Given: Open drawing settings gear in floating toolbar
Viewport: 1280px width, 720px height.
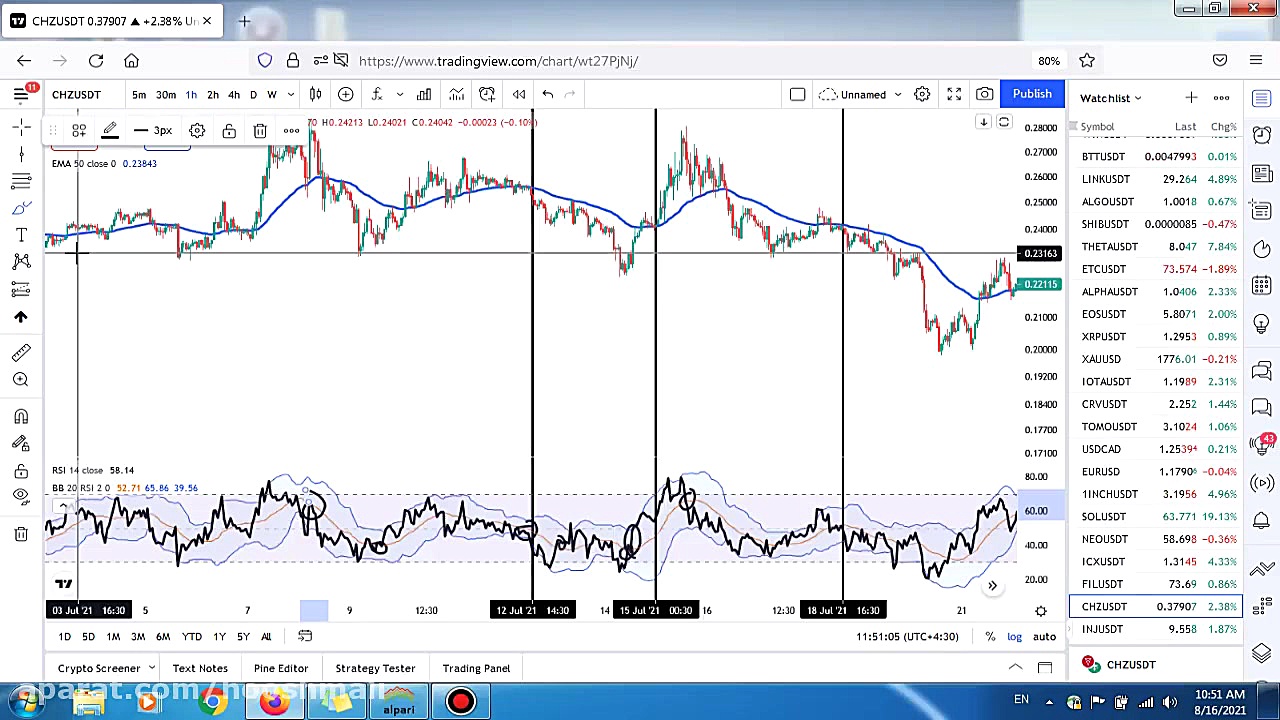Looking at the screenshot, I should 197,131.
